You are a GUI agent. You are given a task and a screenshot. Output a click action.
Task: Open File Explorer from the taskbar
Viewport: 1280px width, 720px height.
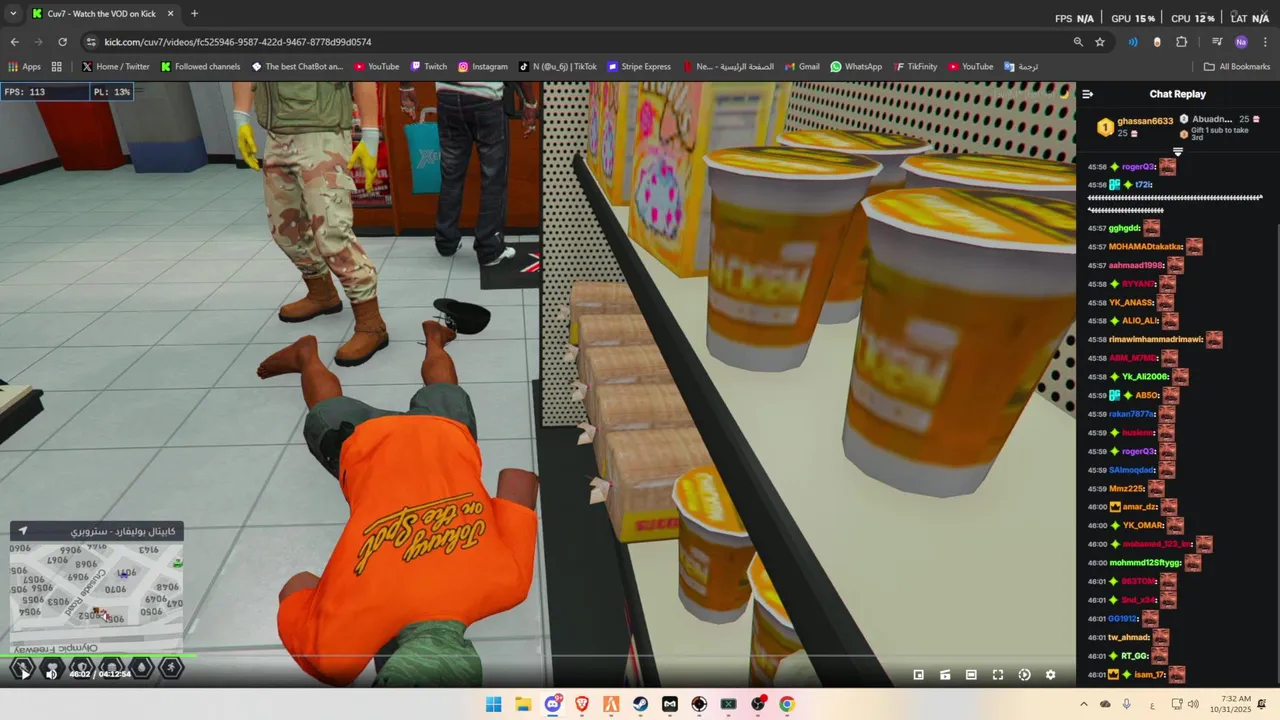click(523, 704)
